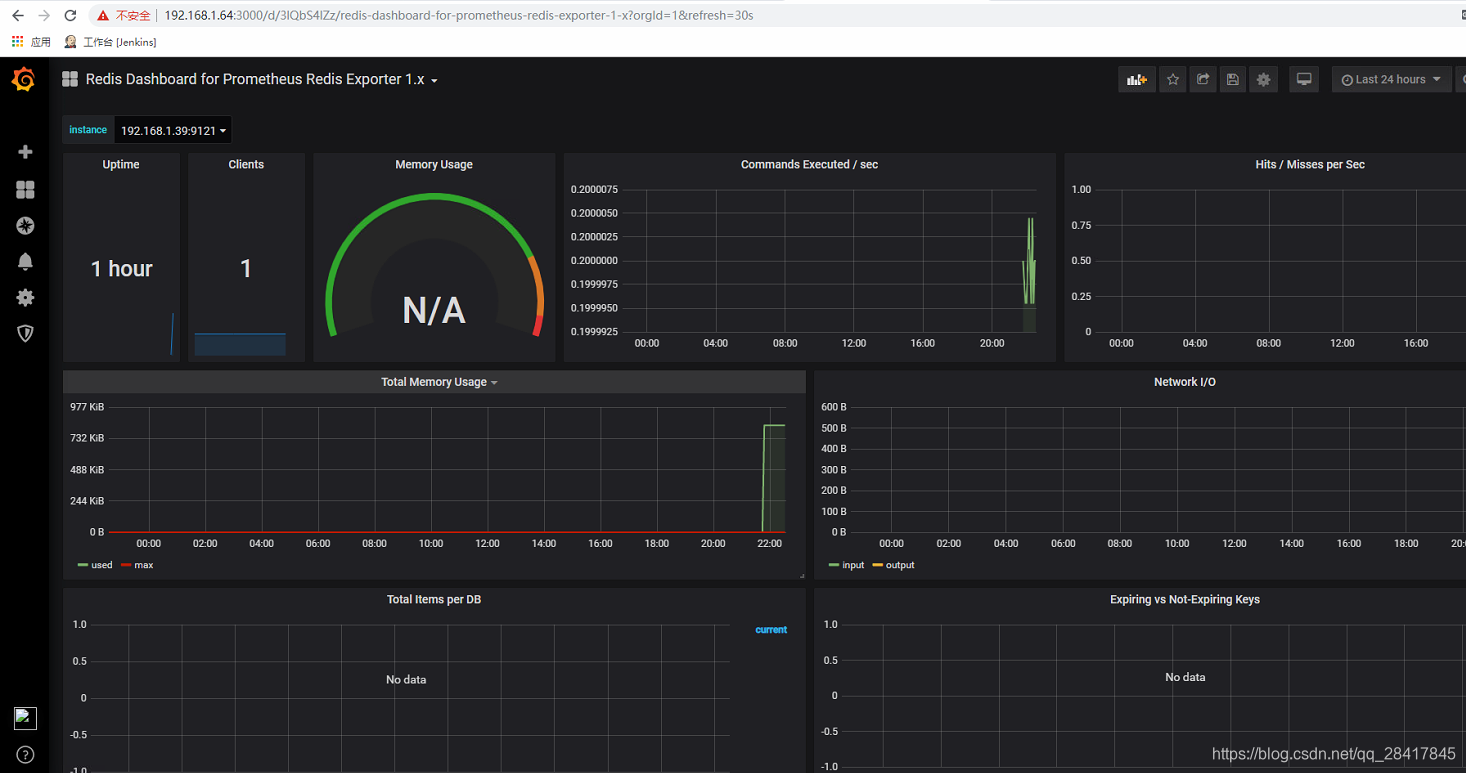
Task: Click the Uptime panel title
Action: tap(121, 165)
